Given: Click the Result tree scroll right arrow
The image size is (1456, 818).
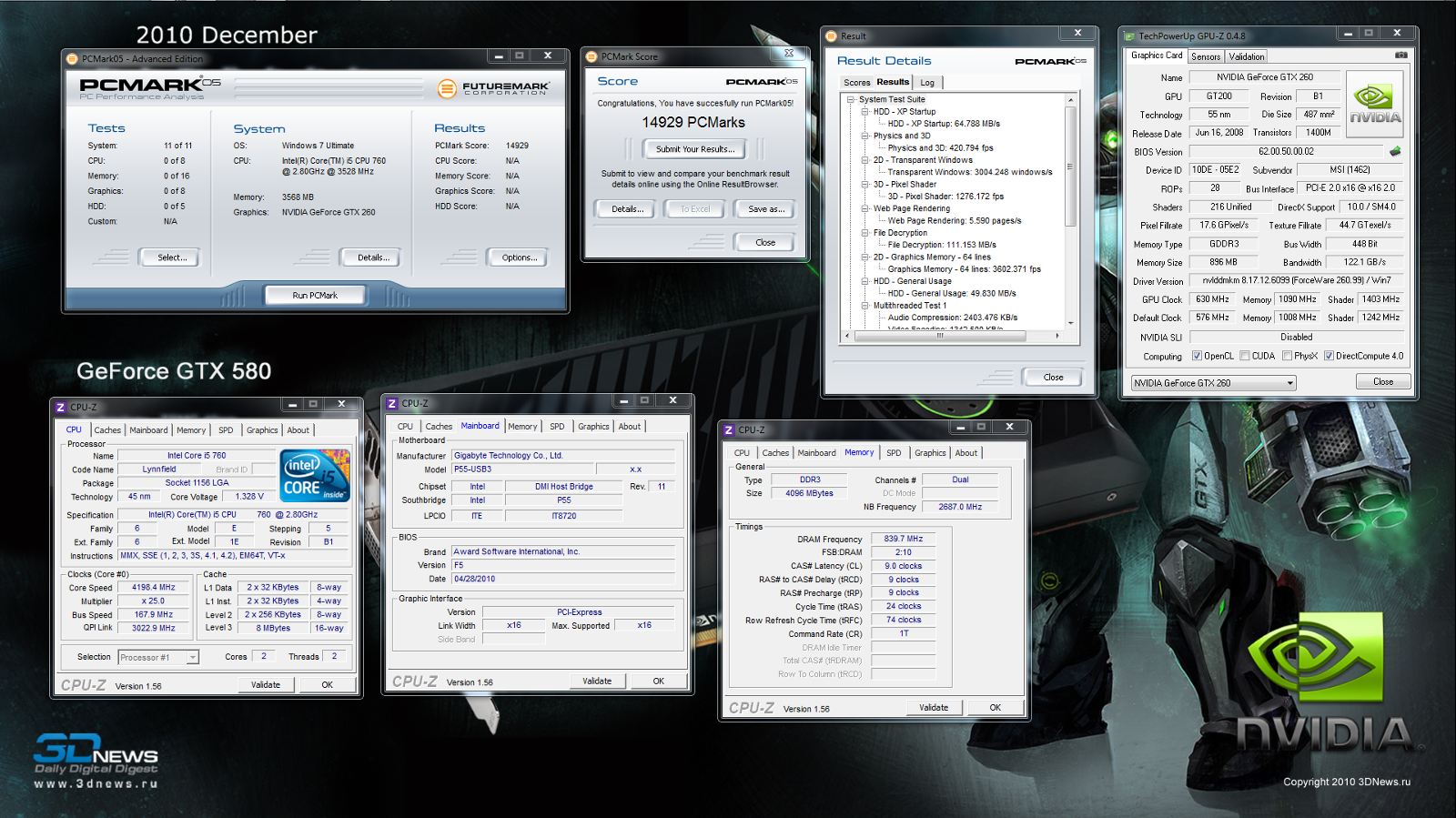Looking at the screenshot, I should click(x=1057, y=336).
